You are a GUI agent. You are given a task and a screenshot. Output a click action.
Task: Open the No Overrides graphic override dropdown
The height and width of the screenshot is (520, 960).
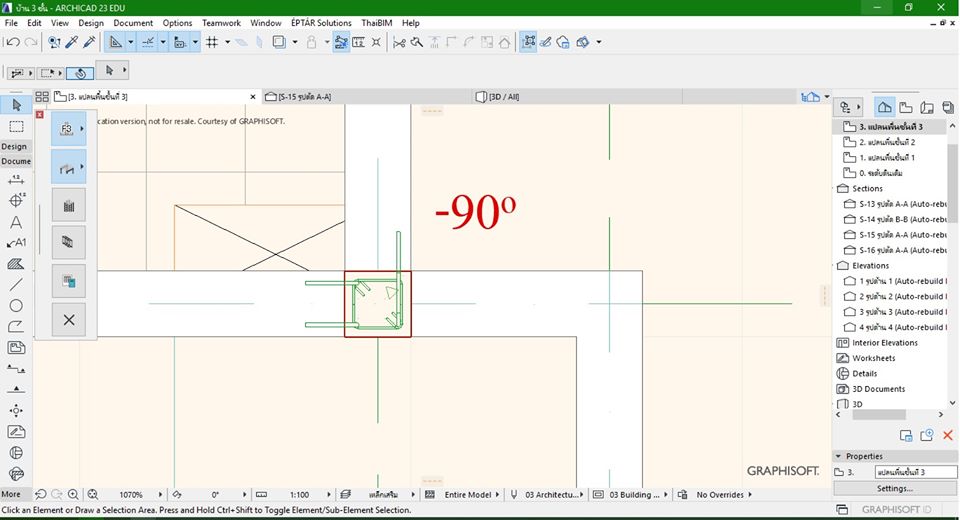pyautogui.click(x=722, y=495)
